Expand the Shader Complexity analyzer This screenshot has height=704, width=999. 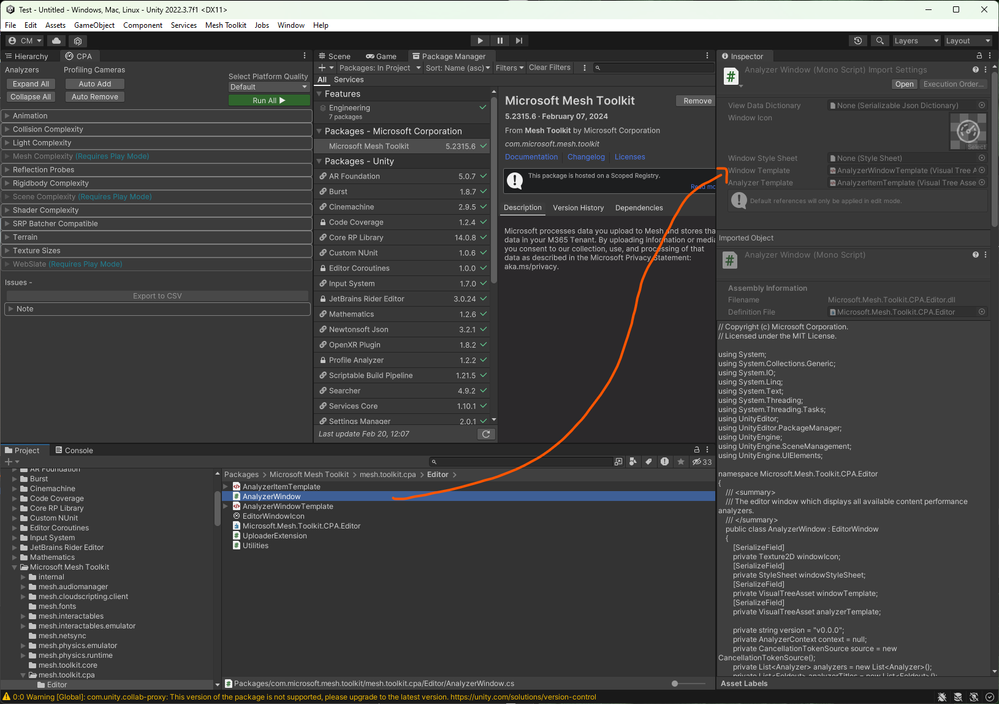[x=46, y=210]
